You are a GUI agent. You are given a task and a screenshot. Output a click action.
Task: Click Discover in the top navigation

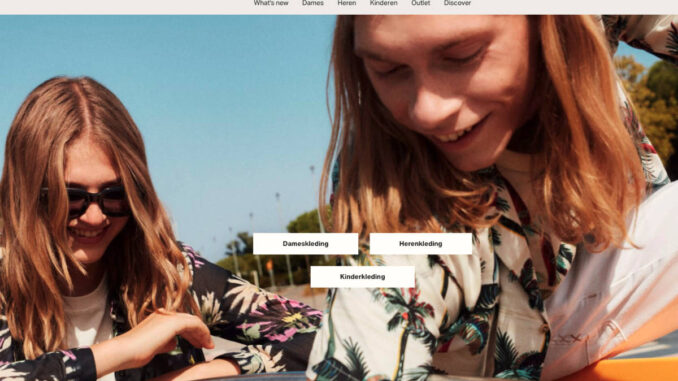[457, 3]
